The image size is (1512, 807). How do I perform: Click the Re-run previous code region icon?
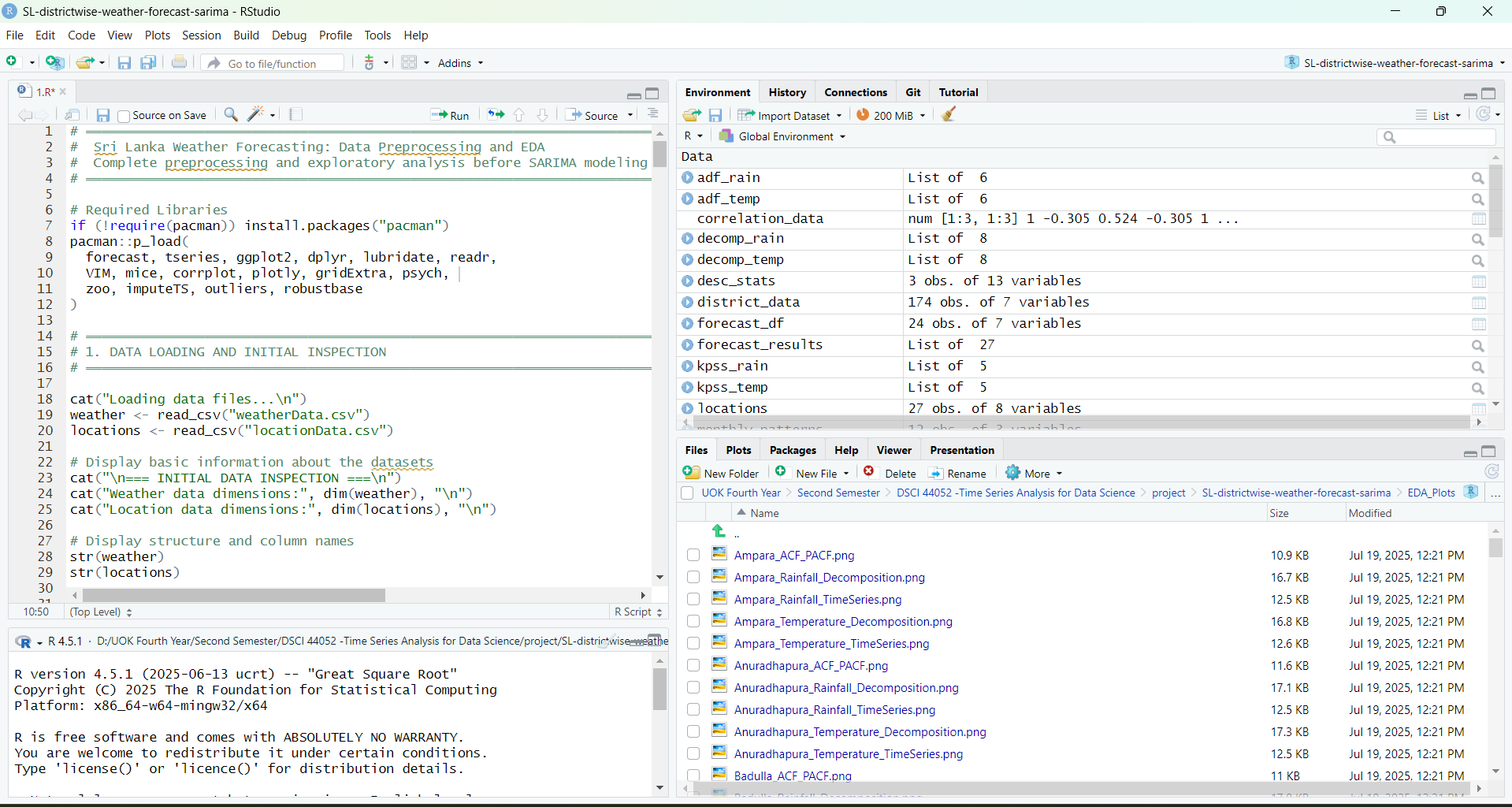click(496, 115)
